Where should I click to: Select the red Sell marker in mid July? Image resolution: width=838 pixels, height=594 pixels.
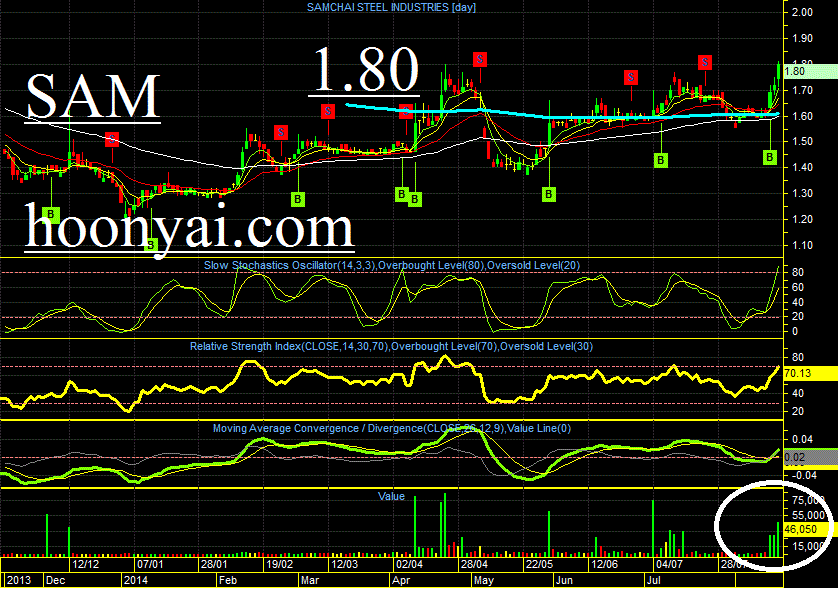click(x=705, y=63)
